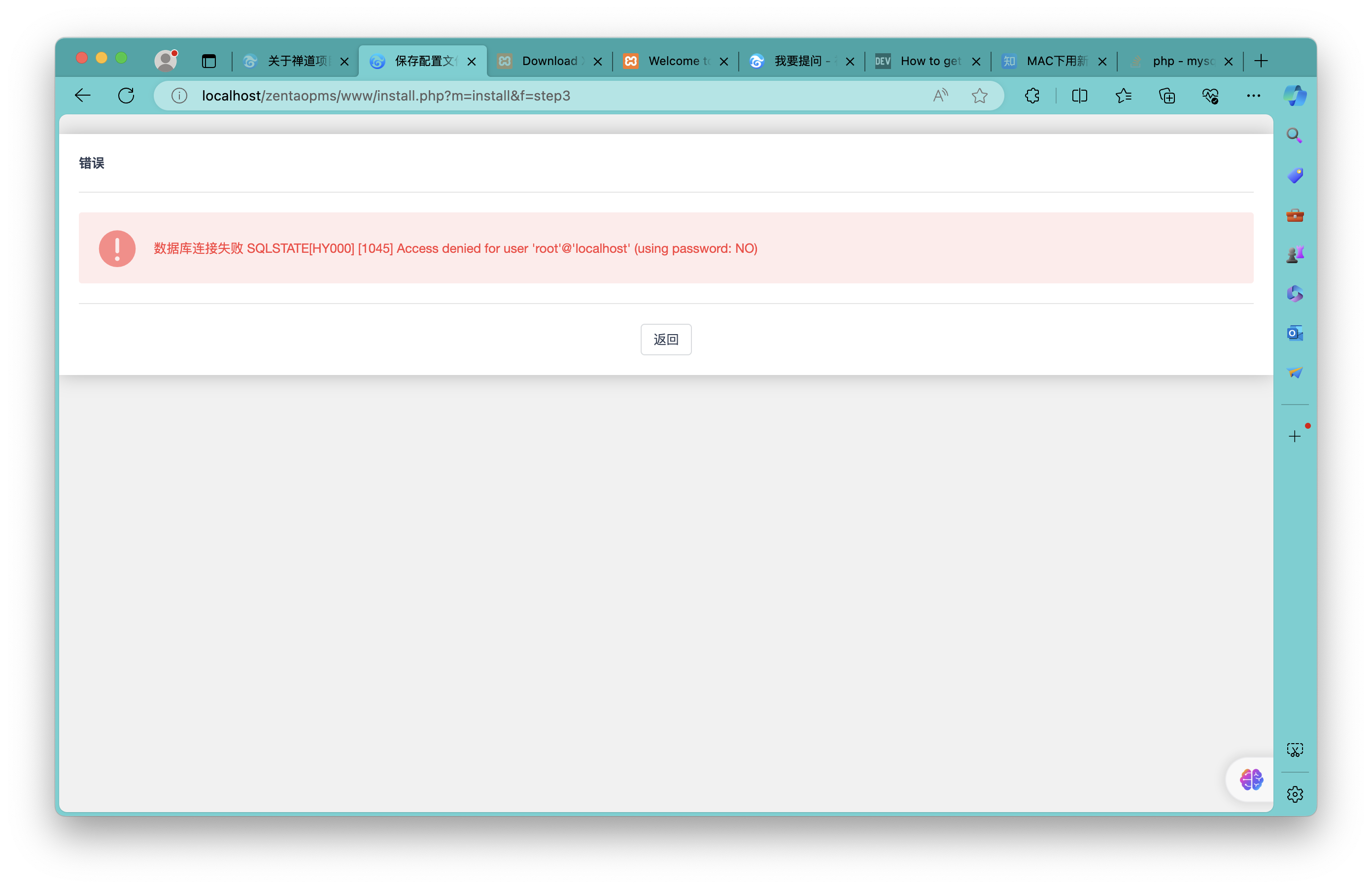Open Favorites list icon

1123,95
